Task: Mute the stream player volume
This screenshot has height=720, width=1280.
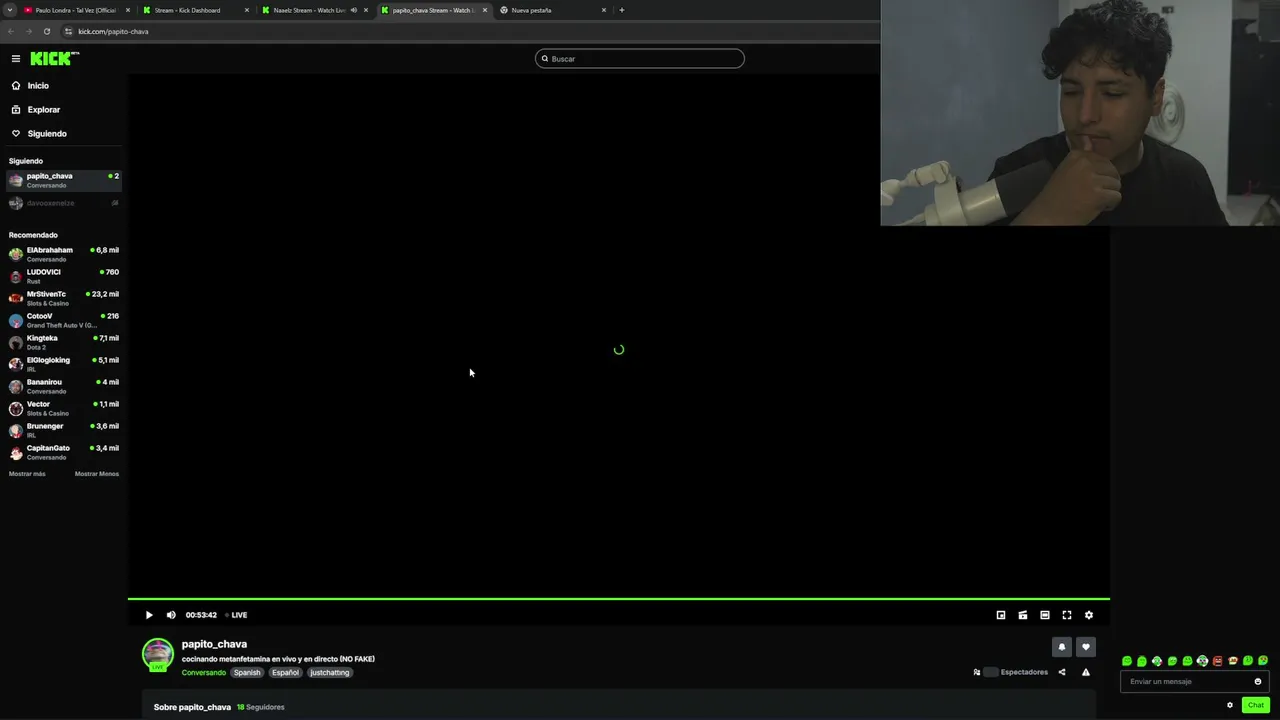Action: coord(171,615)
